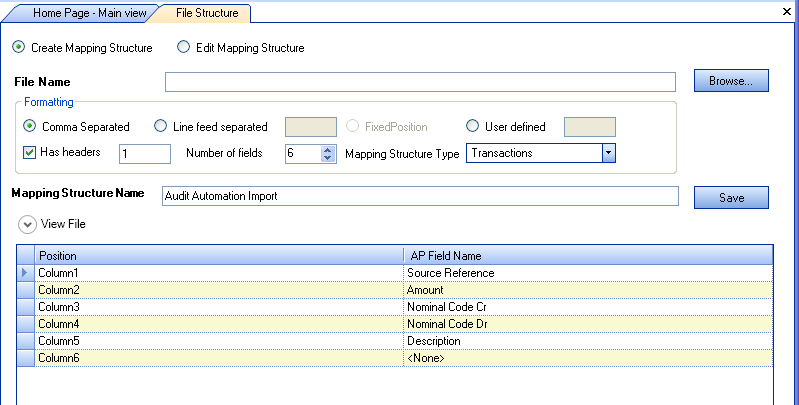The height and width of the screenshot is (405, 799).
Task: Select row header for Column6
Action: (25, 358)
